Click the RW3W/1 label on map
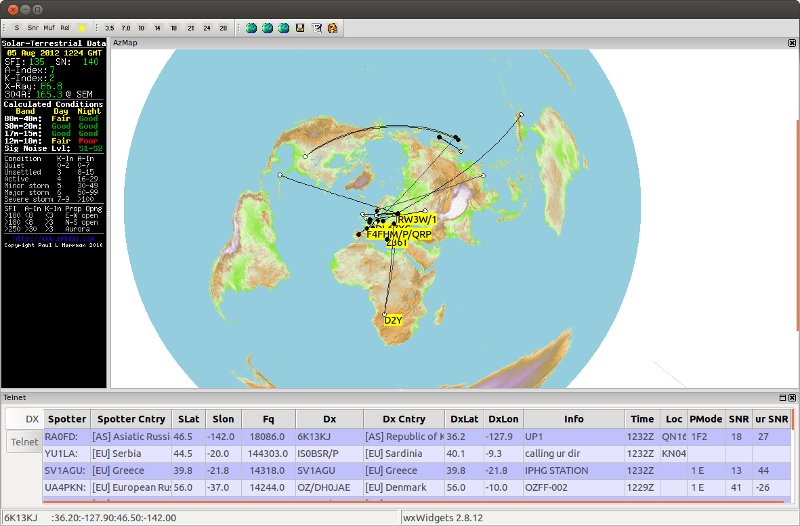The height and width of the screenshot is (526, 800). tap(417, 219)
